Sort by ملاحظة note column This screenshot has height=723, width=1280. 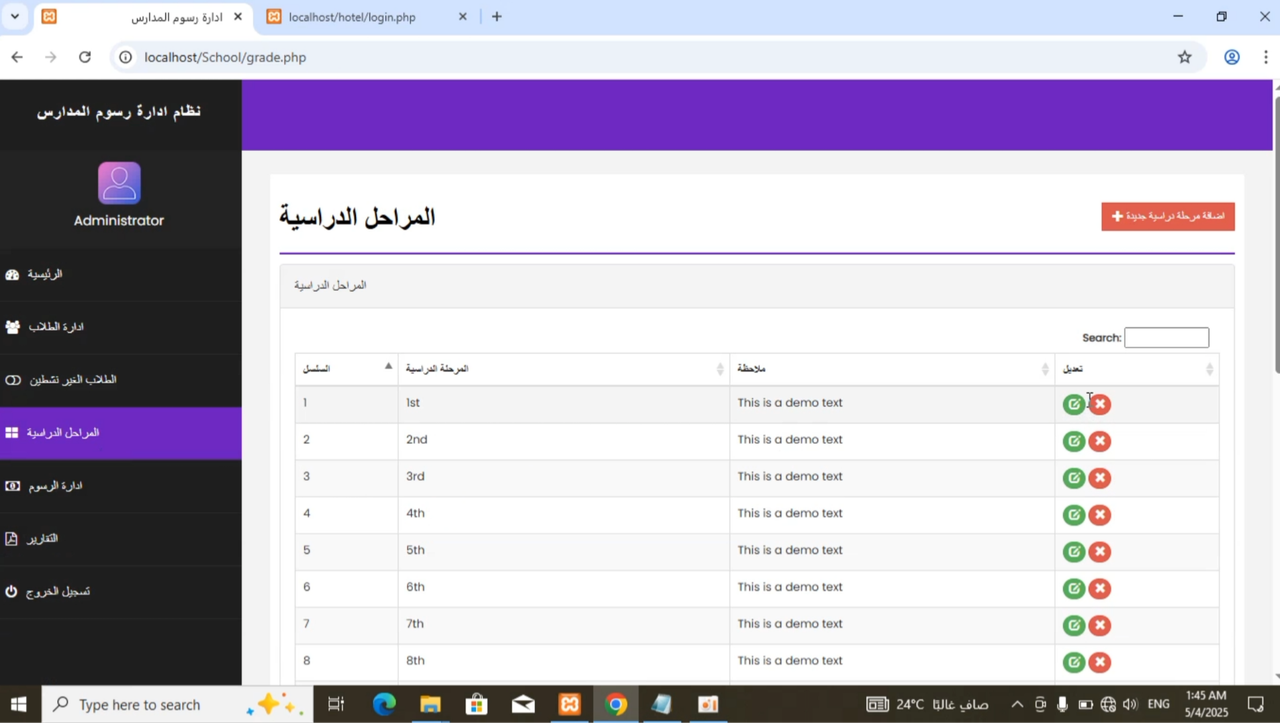[x=892, y=369]
